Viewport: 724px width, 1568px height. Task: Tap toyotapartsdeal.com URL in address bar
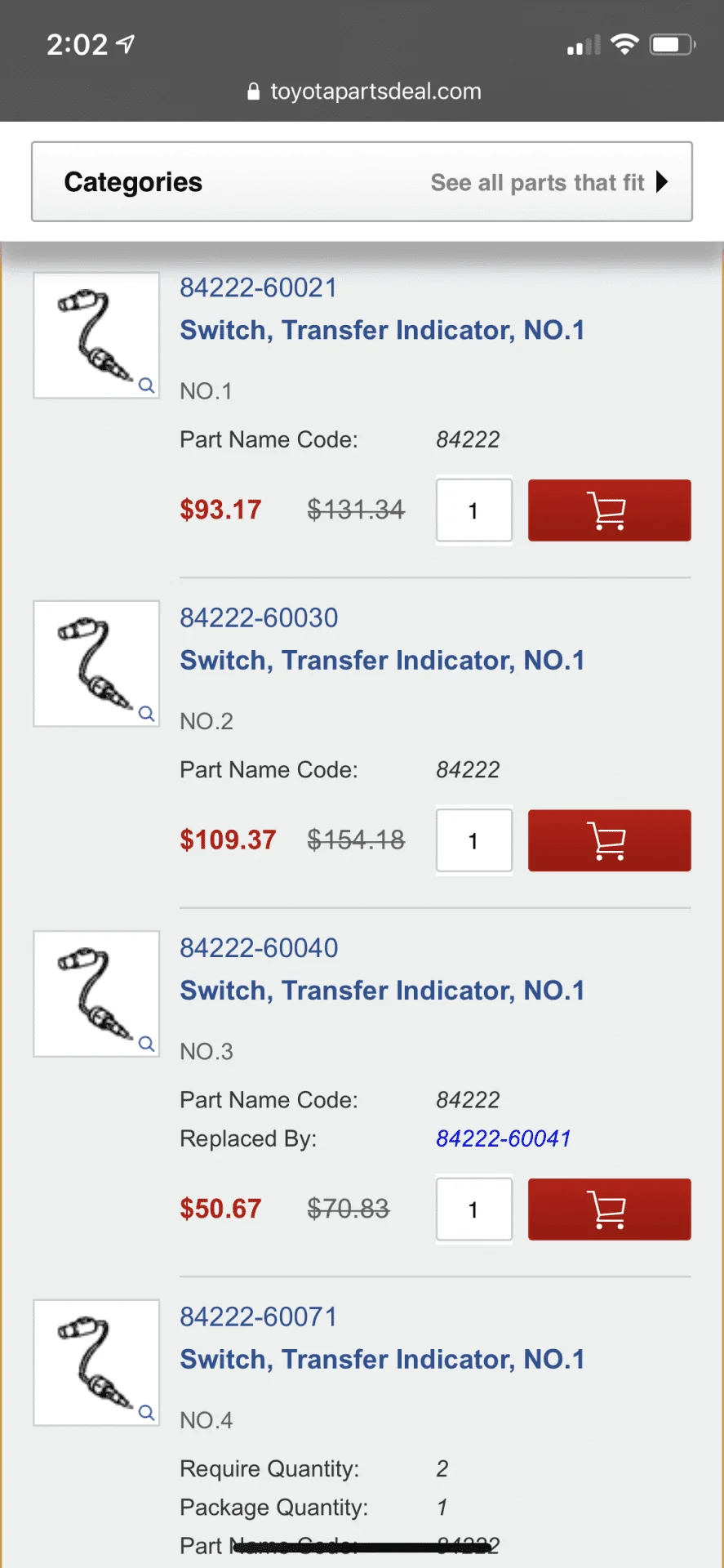point(375,91)
